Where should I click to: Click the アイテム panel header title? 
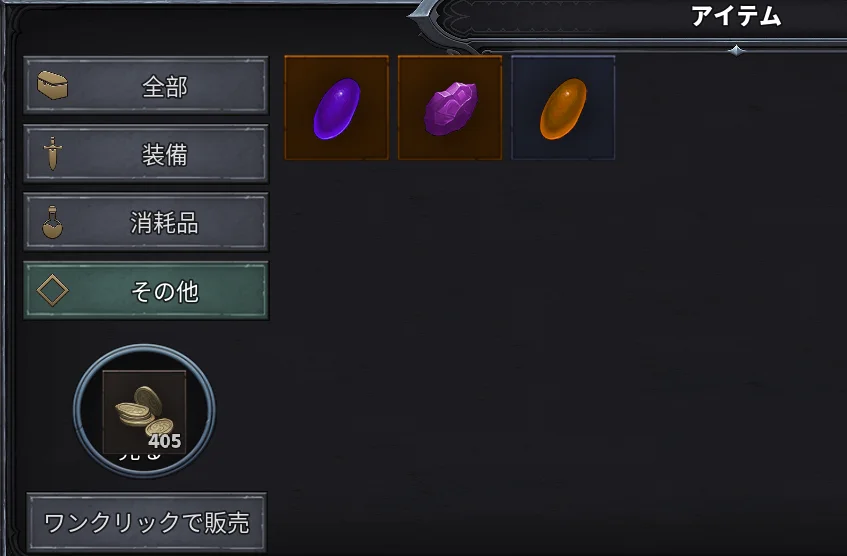click(x=736, y=16)
